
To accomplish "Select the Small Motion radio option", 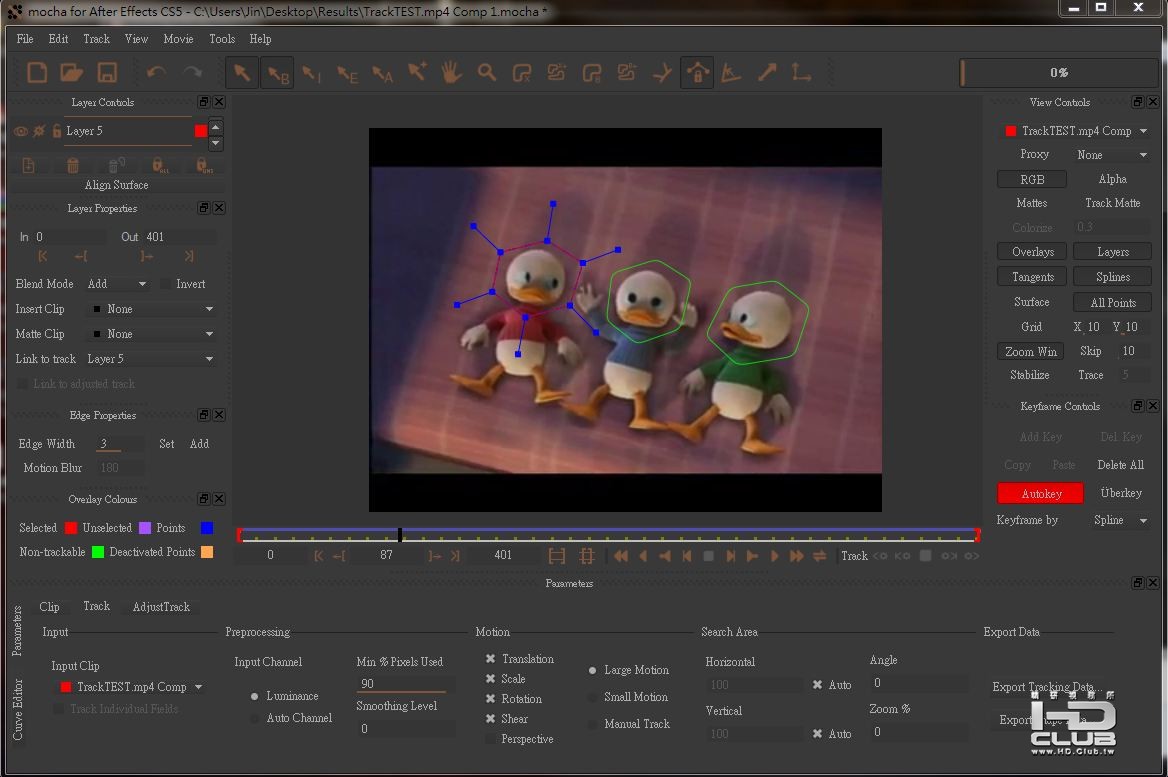I will pyautogui.click(x=592, y=697).
